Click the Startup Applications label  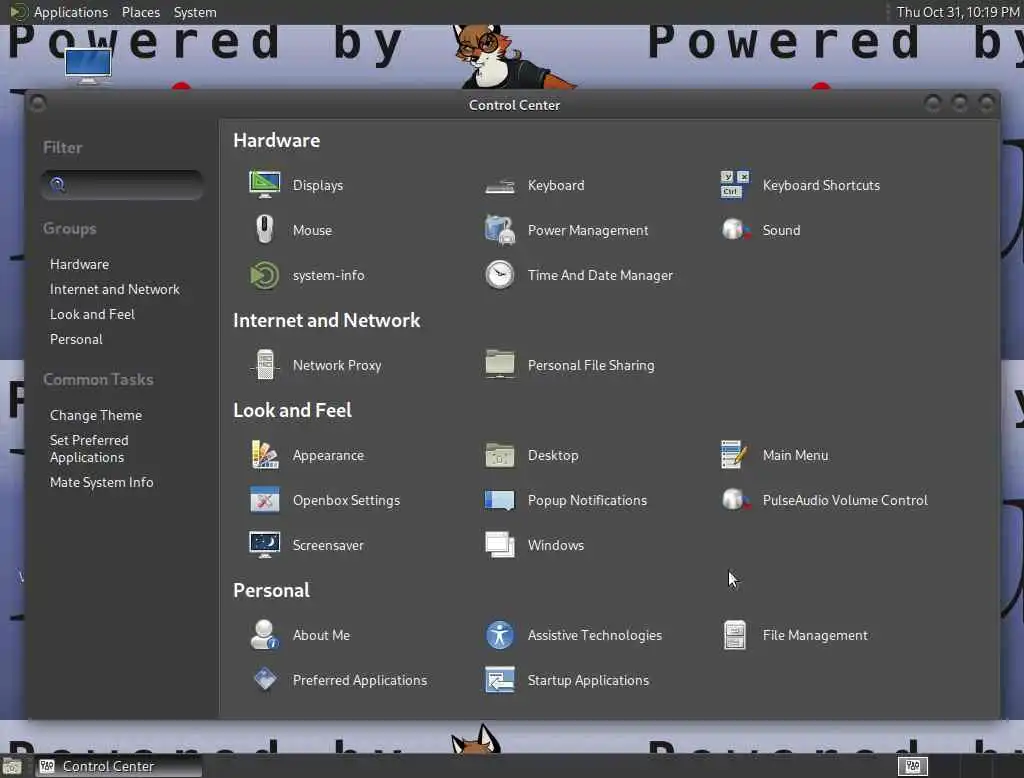point(588,680)
